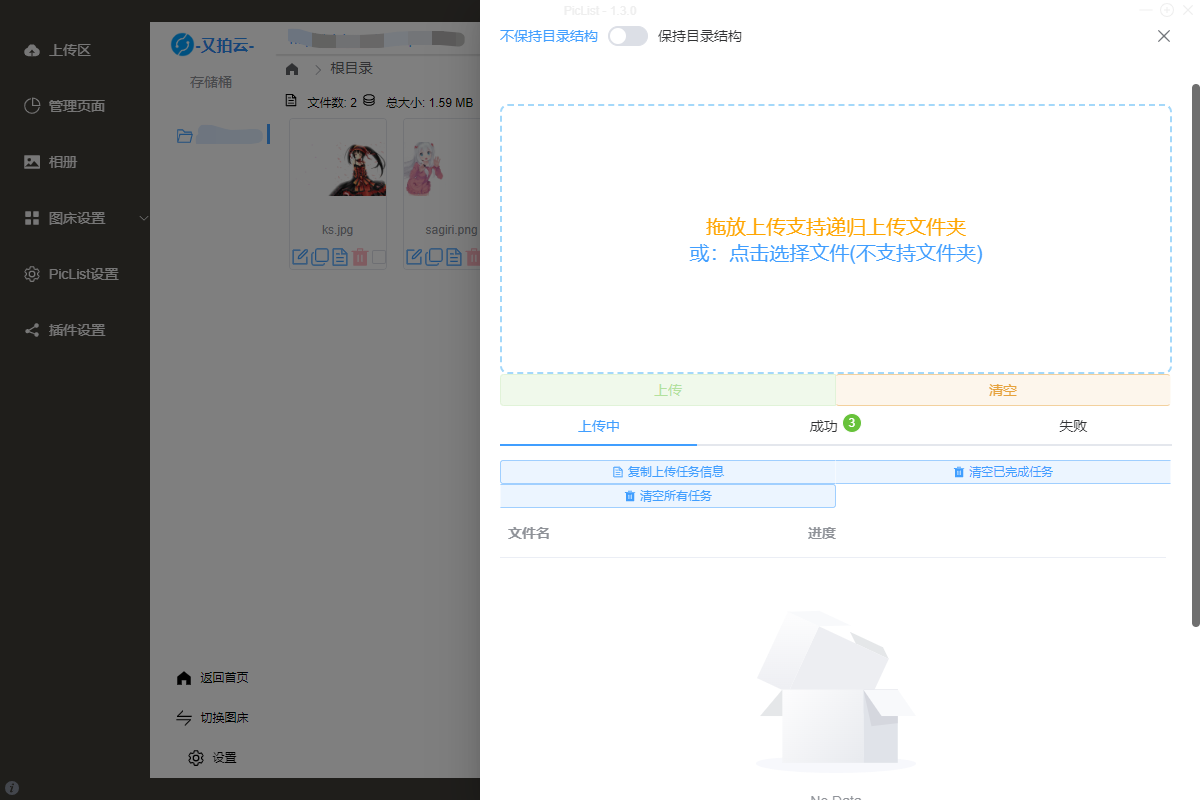Delete ks.jpg with the red trash icon

[x=360, y=257]
